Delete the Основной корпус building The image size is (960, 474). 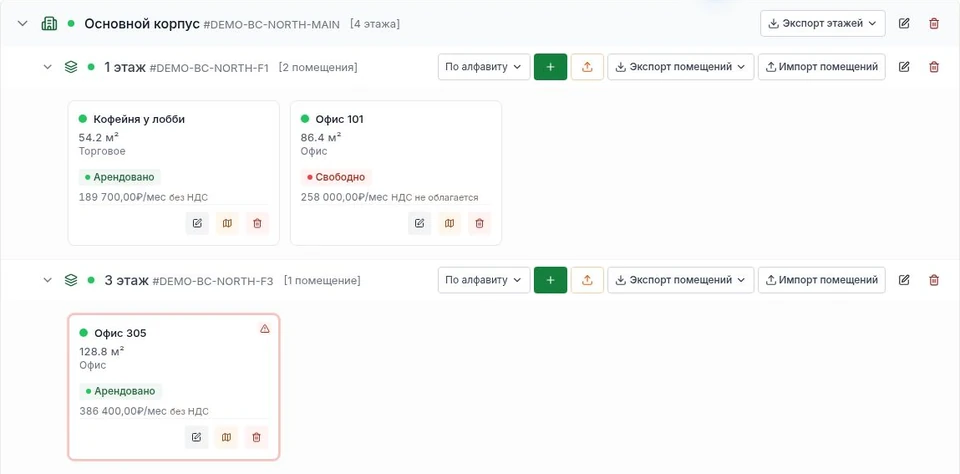[x=934, y=24]
